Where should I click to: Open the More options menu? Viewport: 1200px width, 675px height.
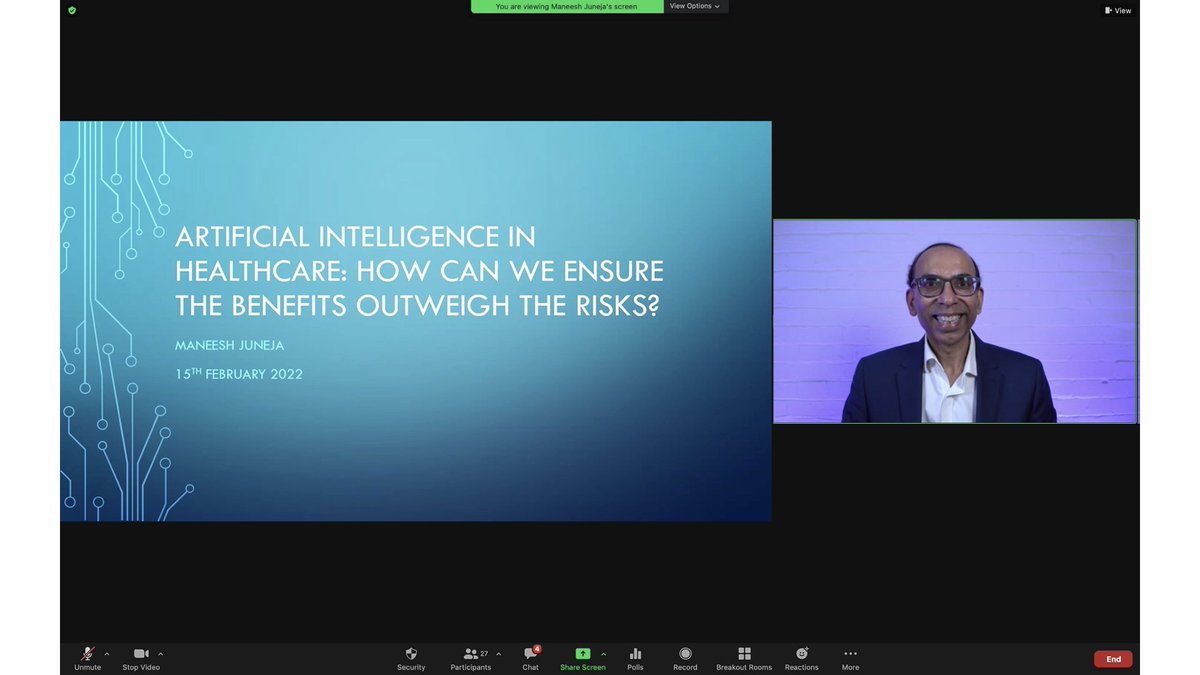tap(850, 658)
